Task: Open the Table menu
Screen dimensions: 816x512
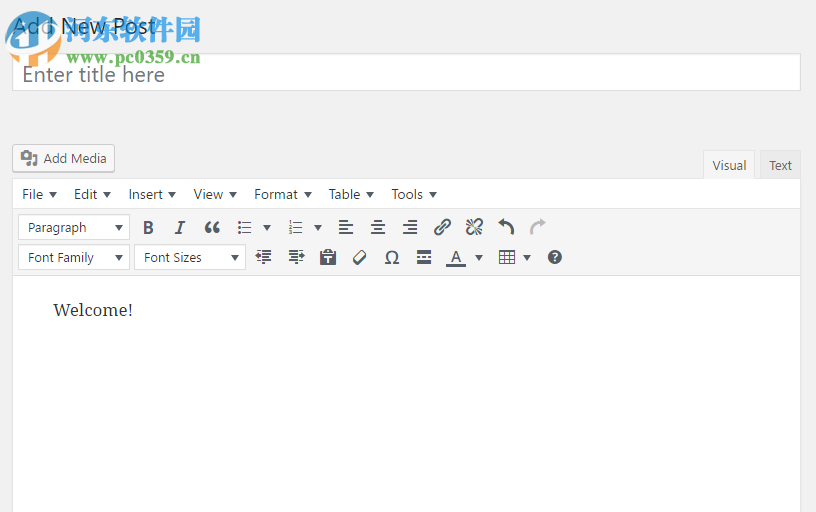Action: coord(351,195)
